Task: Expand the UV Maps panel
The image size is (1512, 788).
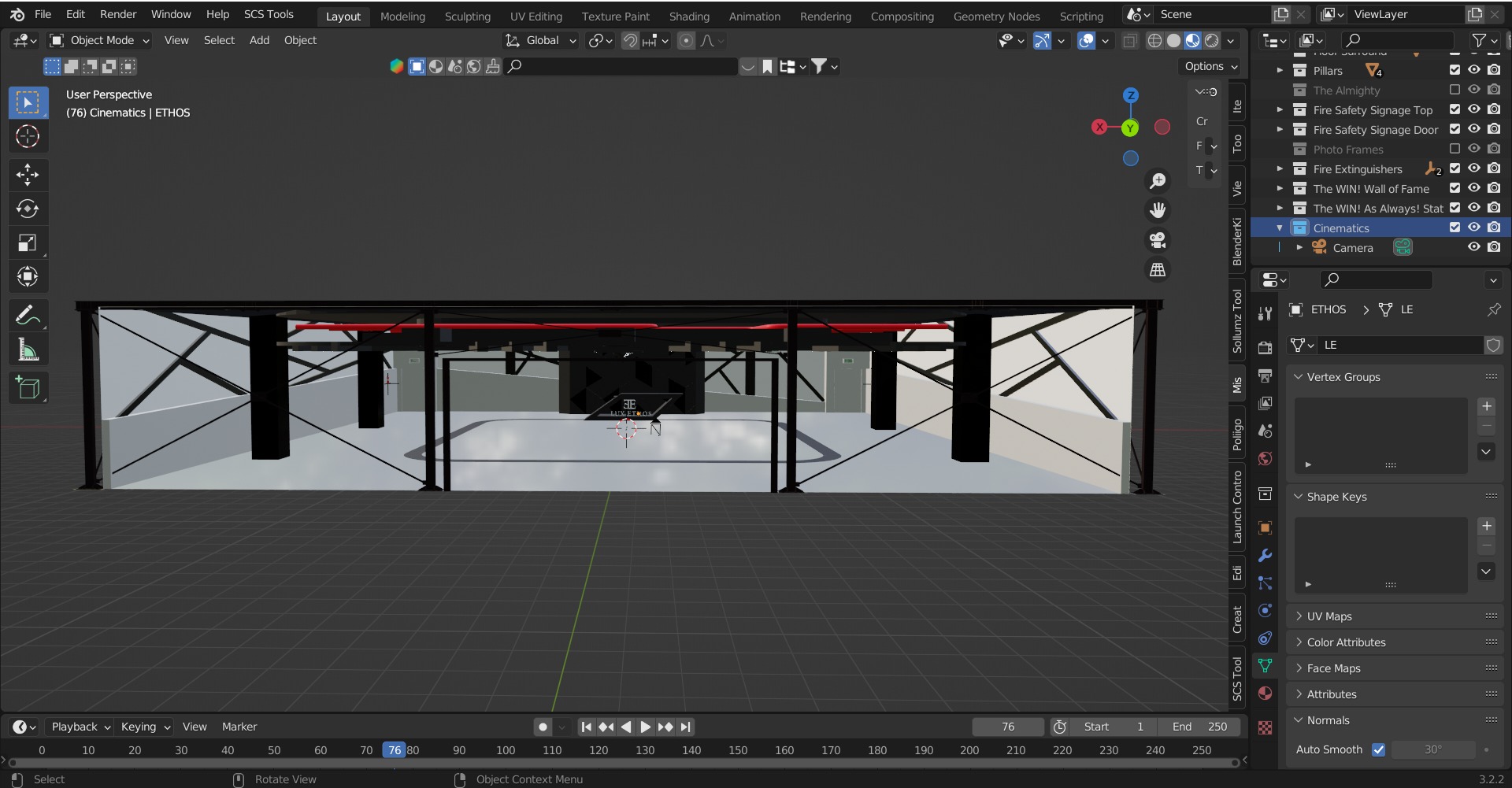Action: 1395,616
